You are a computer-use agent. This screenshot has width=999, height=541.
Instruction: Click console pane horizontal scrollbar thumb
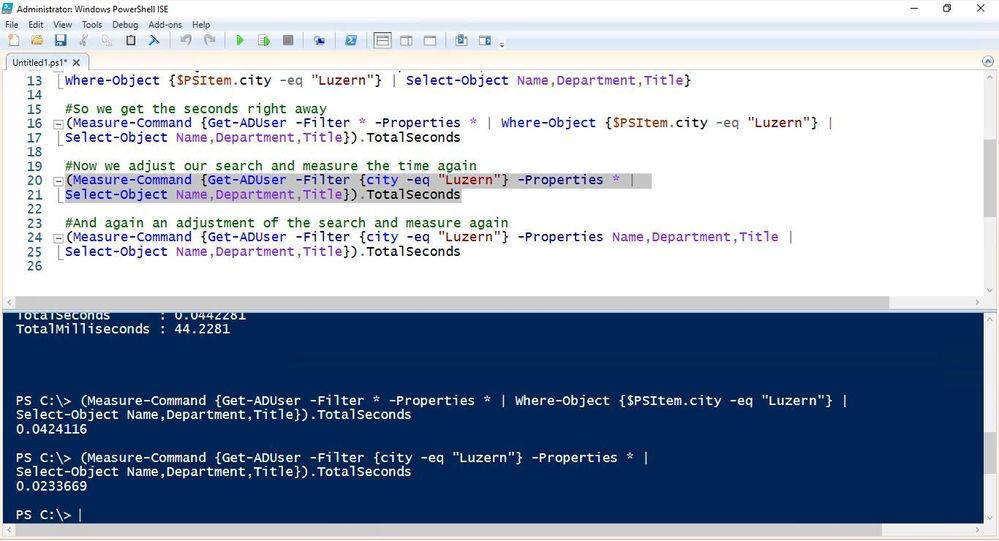449,530
